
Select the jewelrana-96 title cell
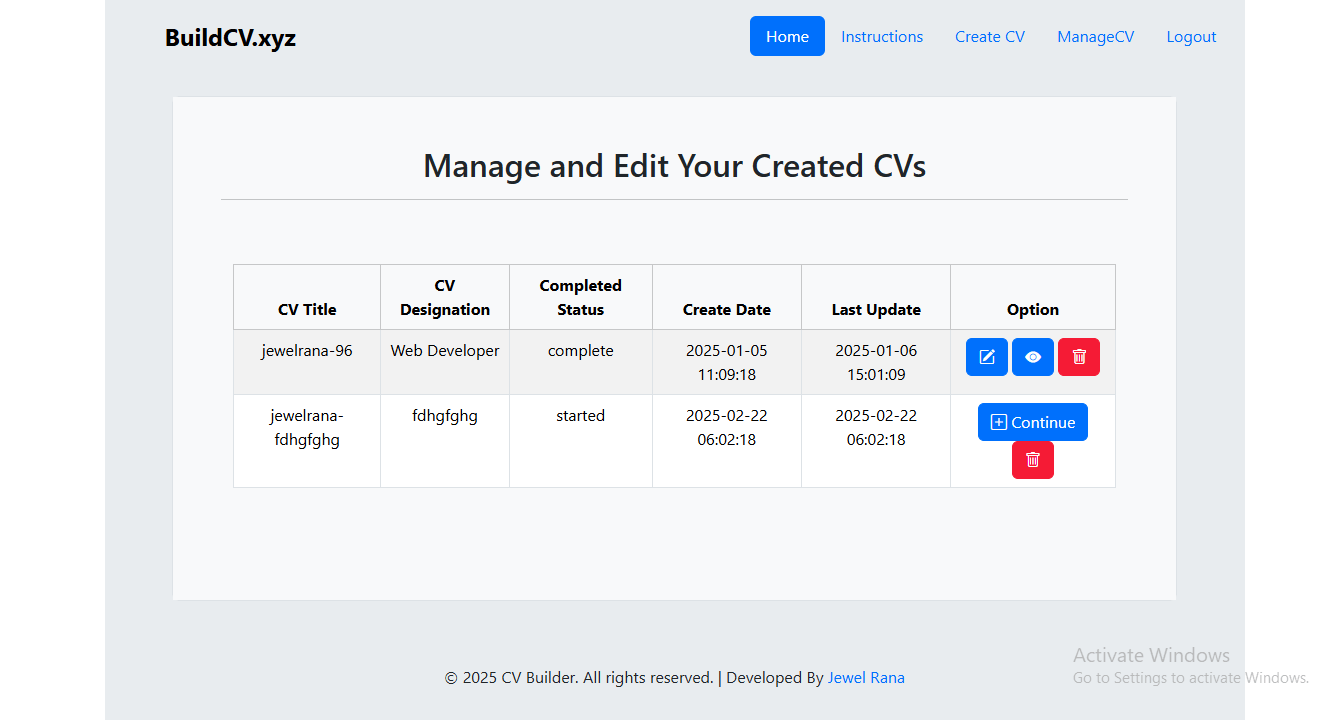click(307, 351)
